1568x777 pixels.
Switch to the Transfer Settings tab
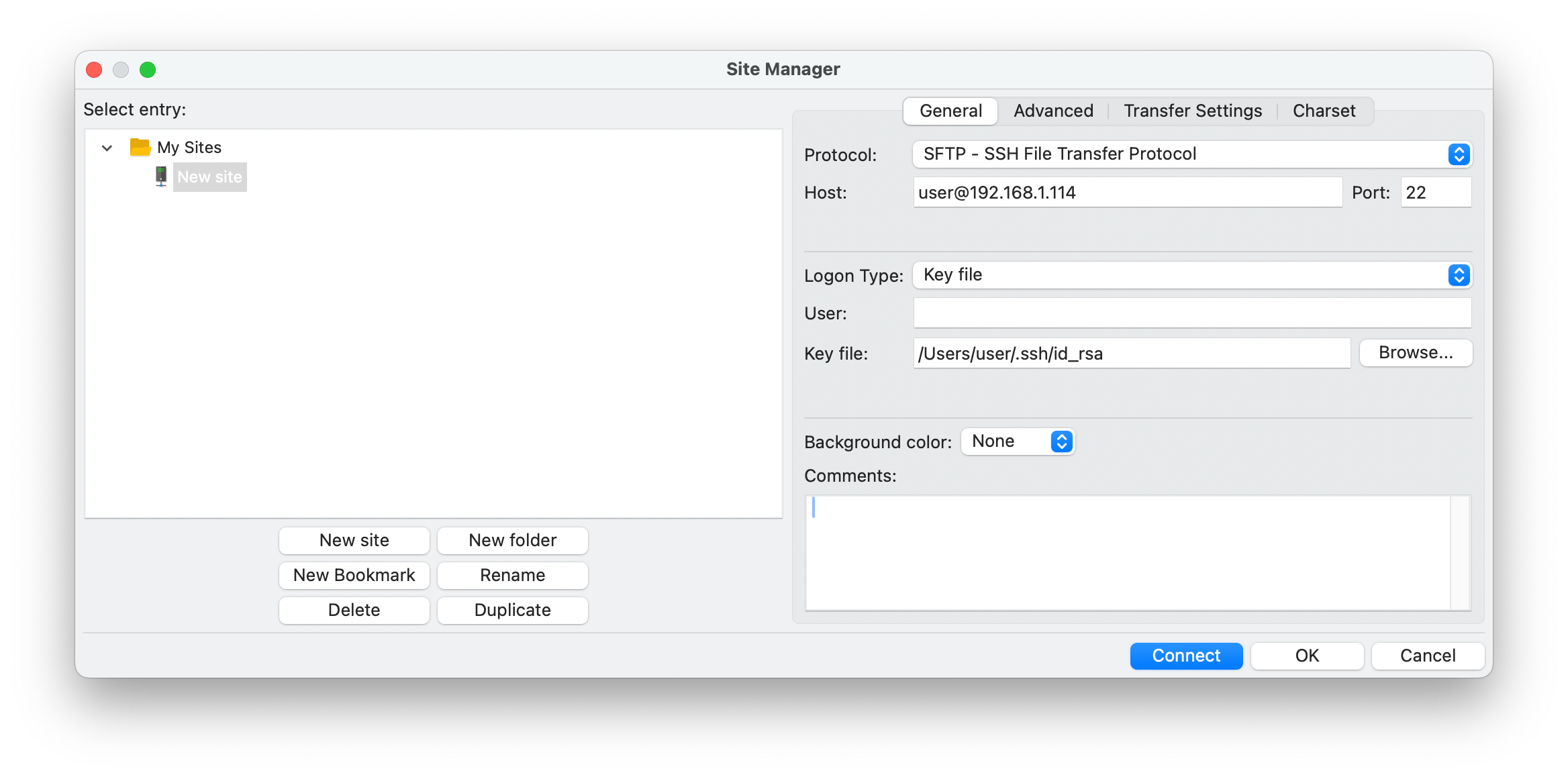pos(1192,111)
